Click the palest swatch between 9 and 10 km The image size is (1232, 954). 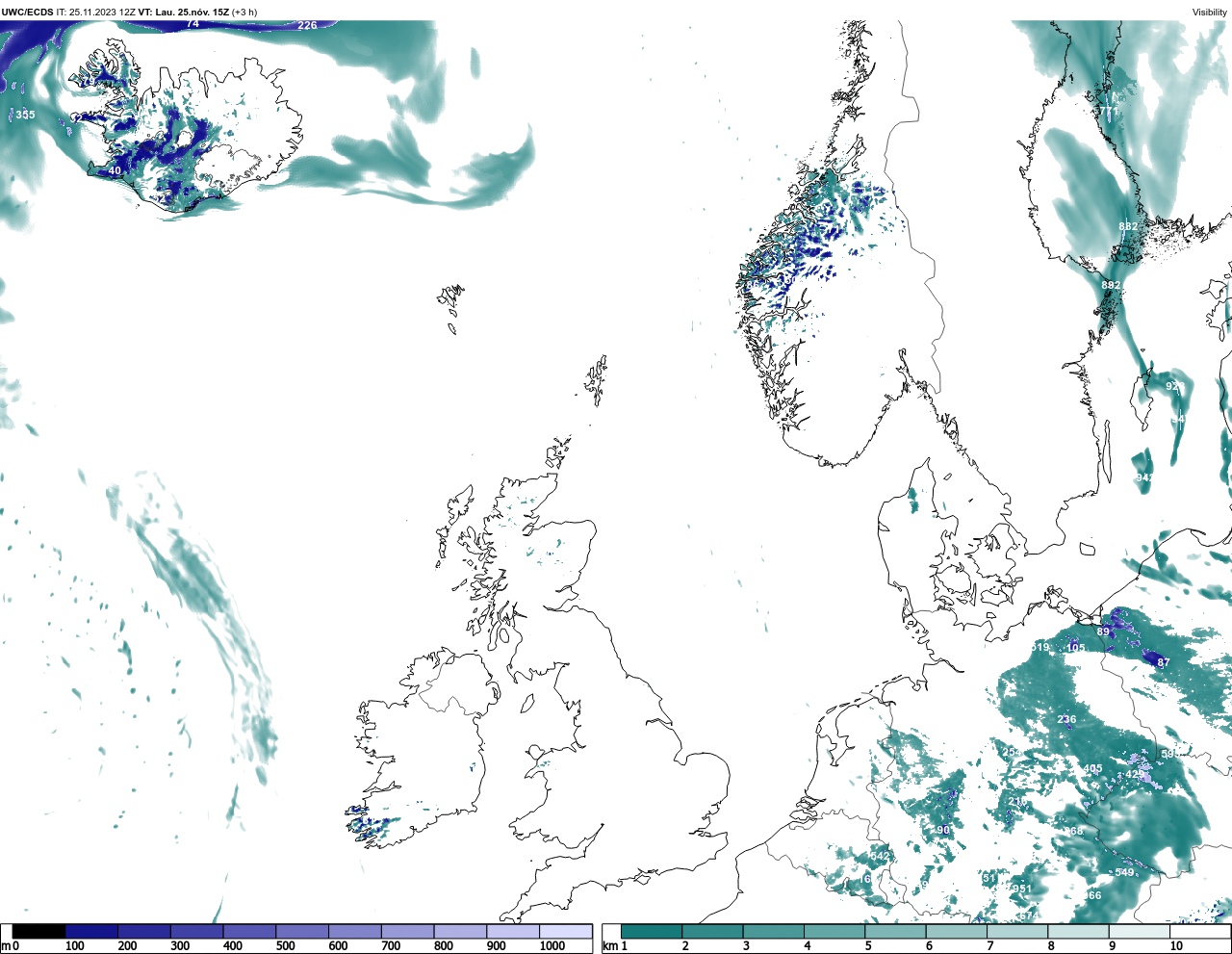[1140, 931]
